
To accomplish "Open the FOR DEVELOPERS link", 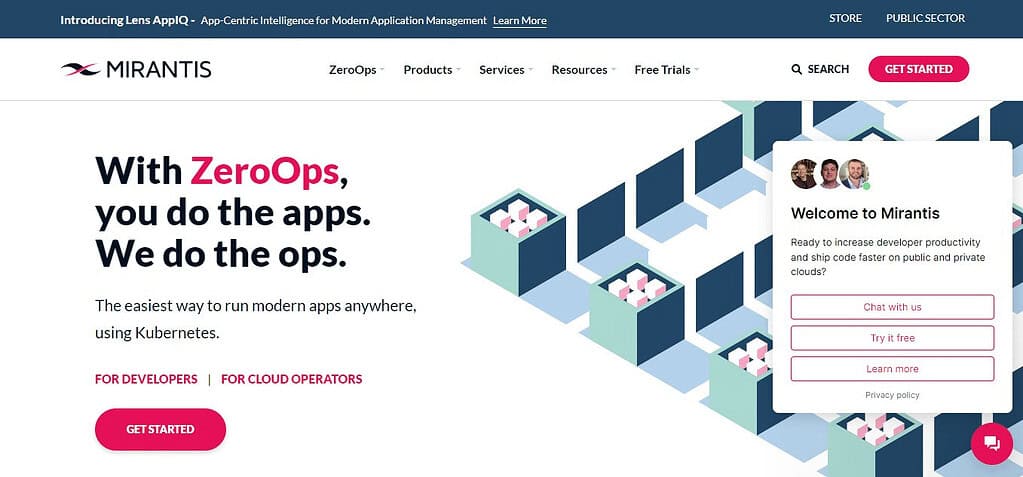I will [146, 379].
